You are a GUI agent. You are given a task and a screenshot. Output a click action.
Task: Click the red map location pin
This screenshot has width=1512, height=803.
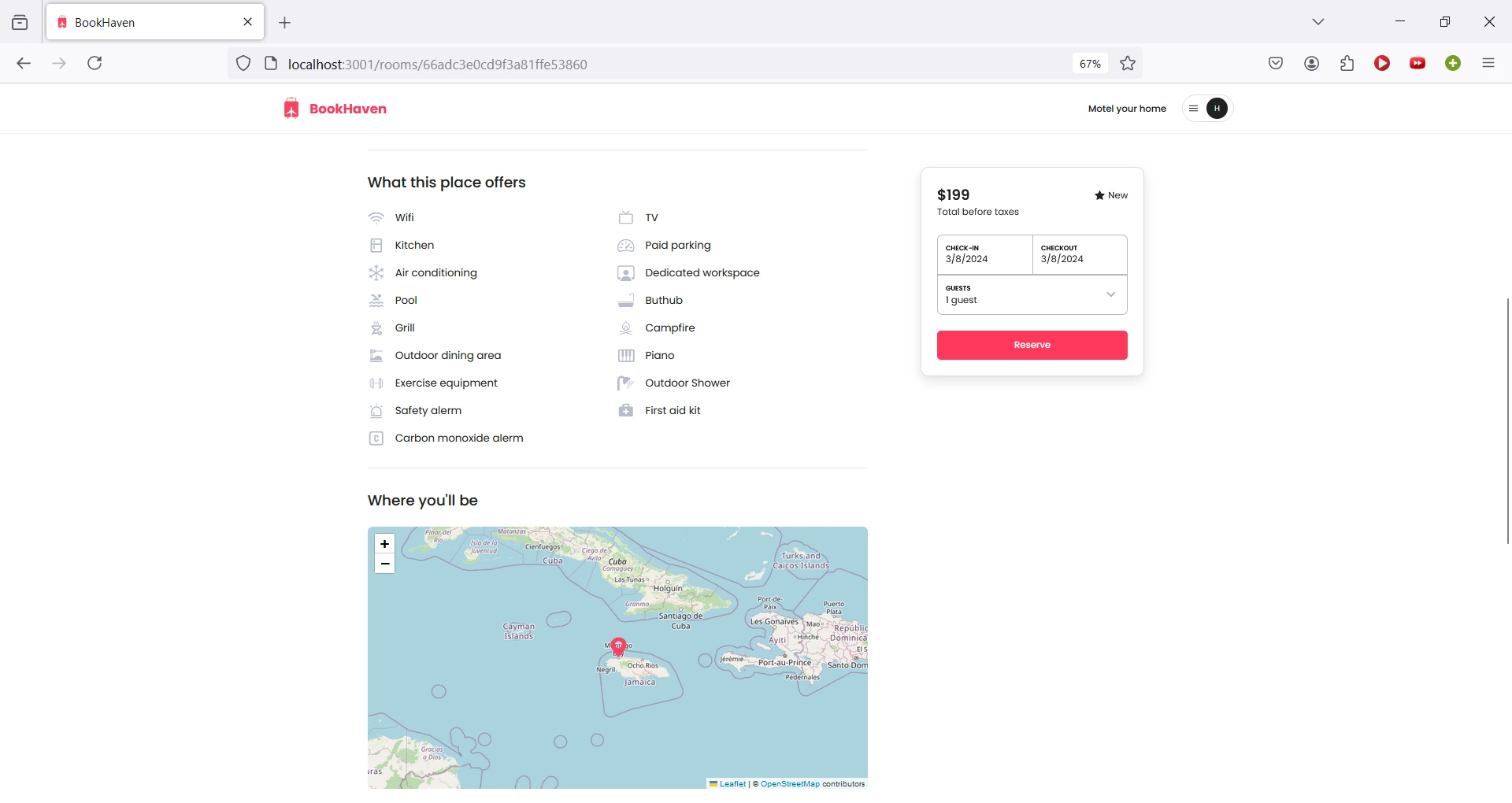(619, 648)
